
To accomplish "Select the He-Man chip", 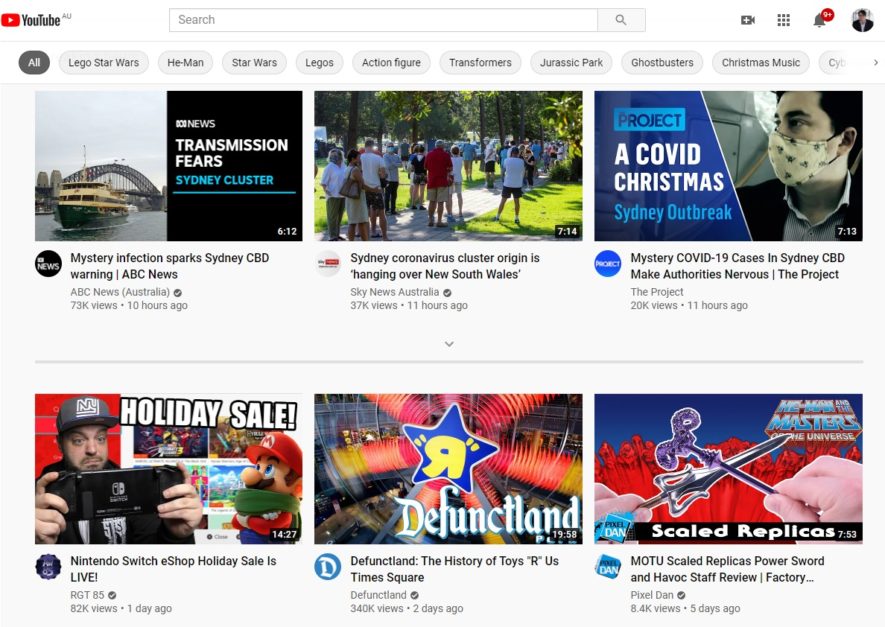I will (x=186, y=63).
